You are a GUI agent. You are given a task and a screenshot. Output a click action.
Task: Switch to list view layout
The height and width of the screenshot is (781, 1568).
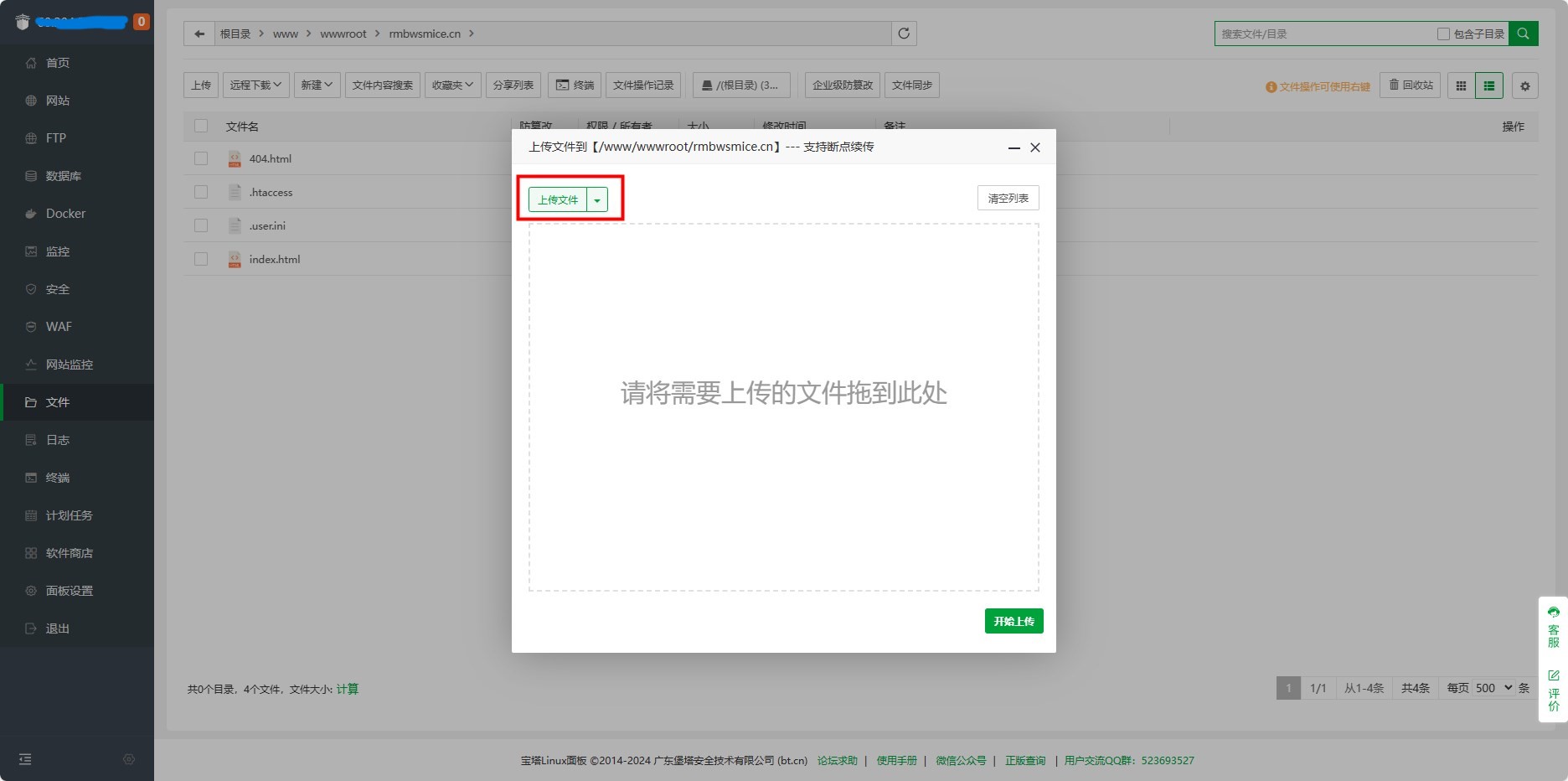point(1489,85)
